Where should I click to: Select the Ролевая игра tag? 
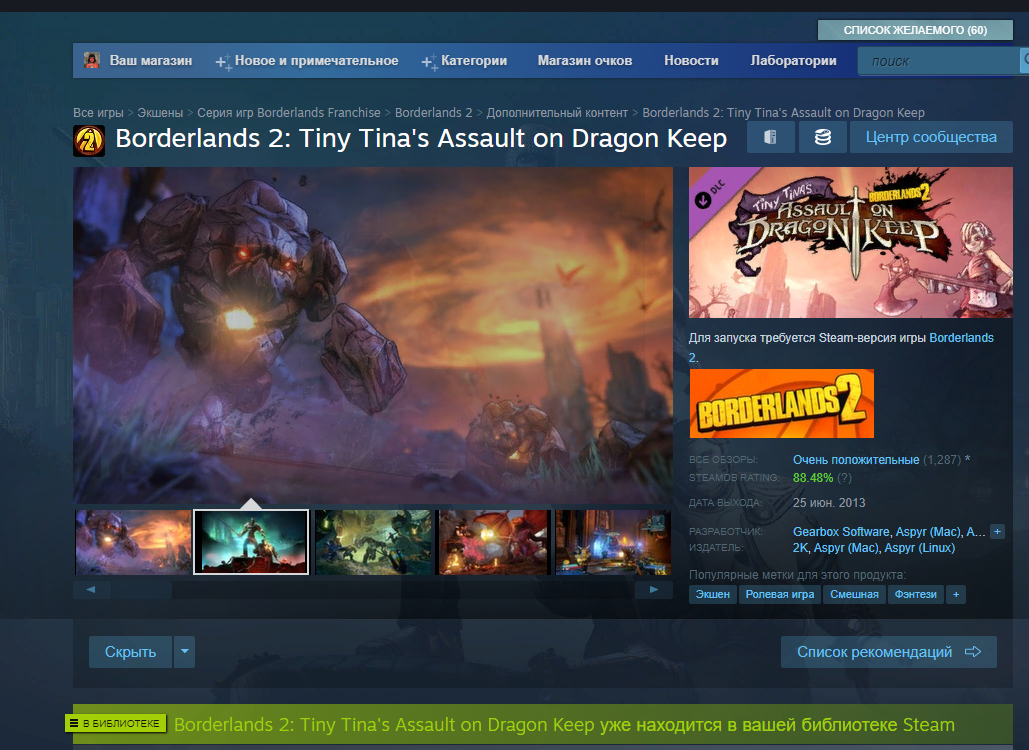[780, 594]
